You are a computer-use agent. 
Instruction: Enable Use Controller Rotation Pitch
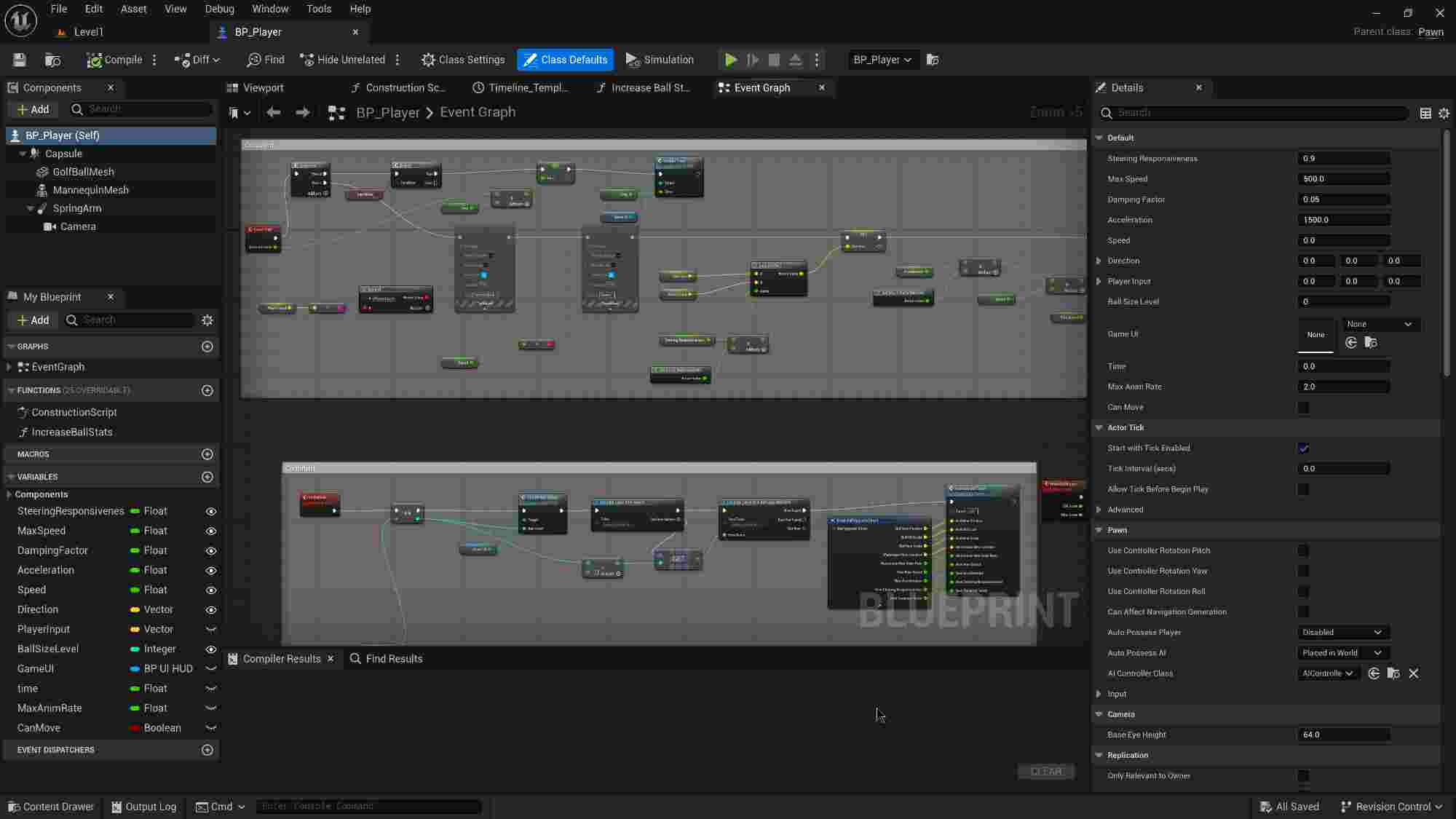tap(1303, 550)
